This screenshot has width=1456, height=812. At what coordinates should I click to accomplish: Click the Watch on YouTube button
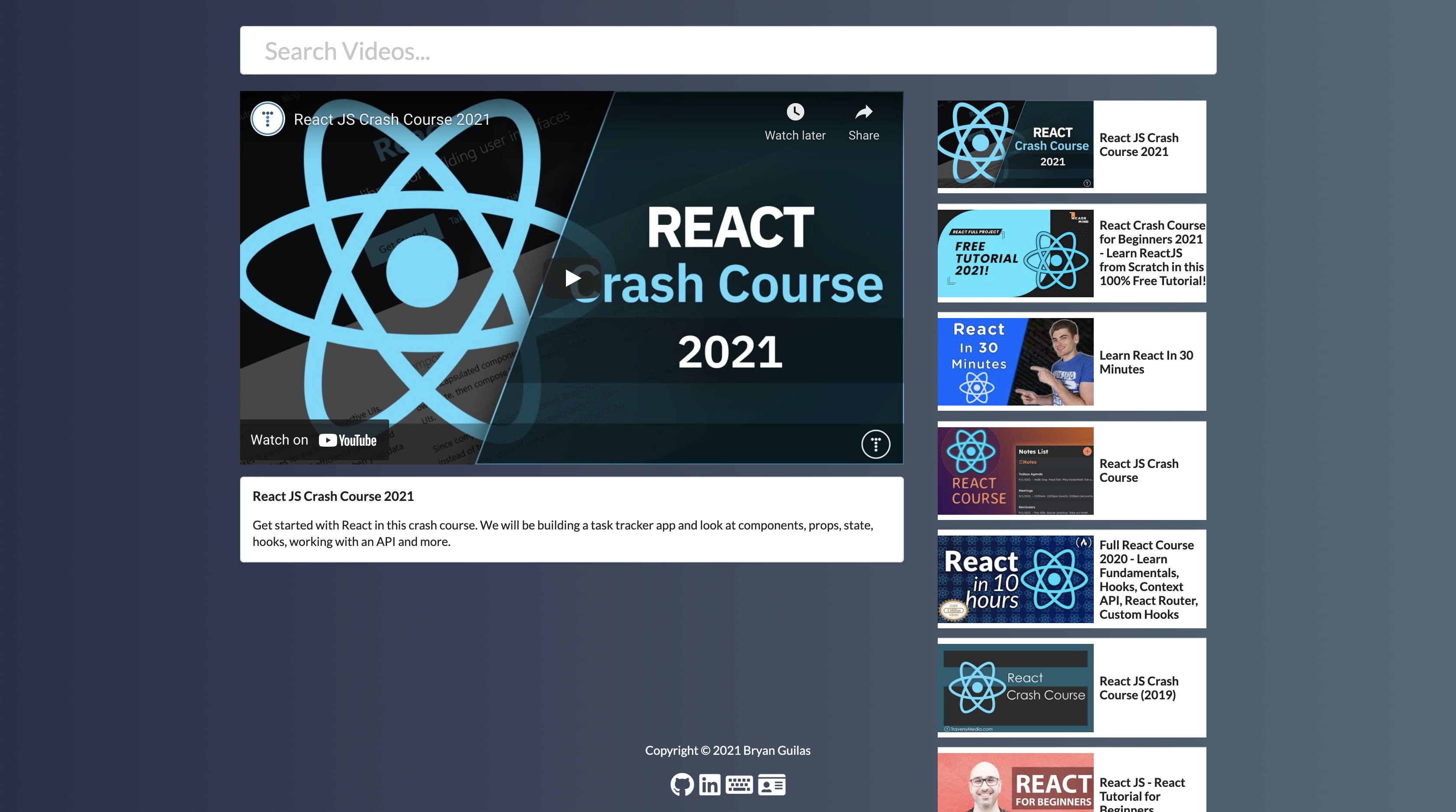pyautogui.click(x=314, y=440)
